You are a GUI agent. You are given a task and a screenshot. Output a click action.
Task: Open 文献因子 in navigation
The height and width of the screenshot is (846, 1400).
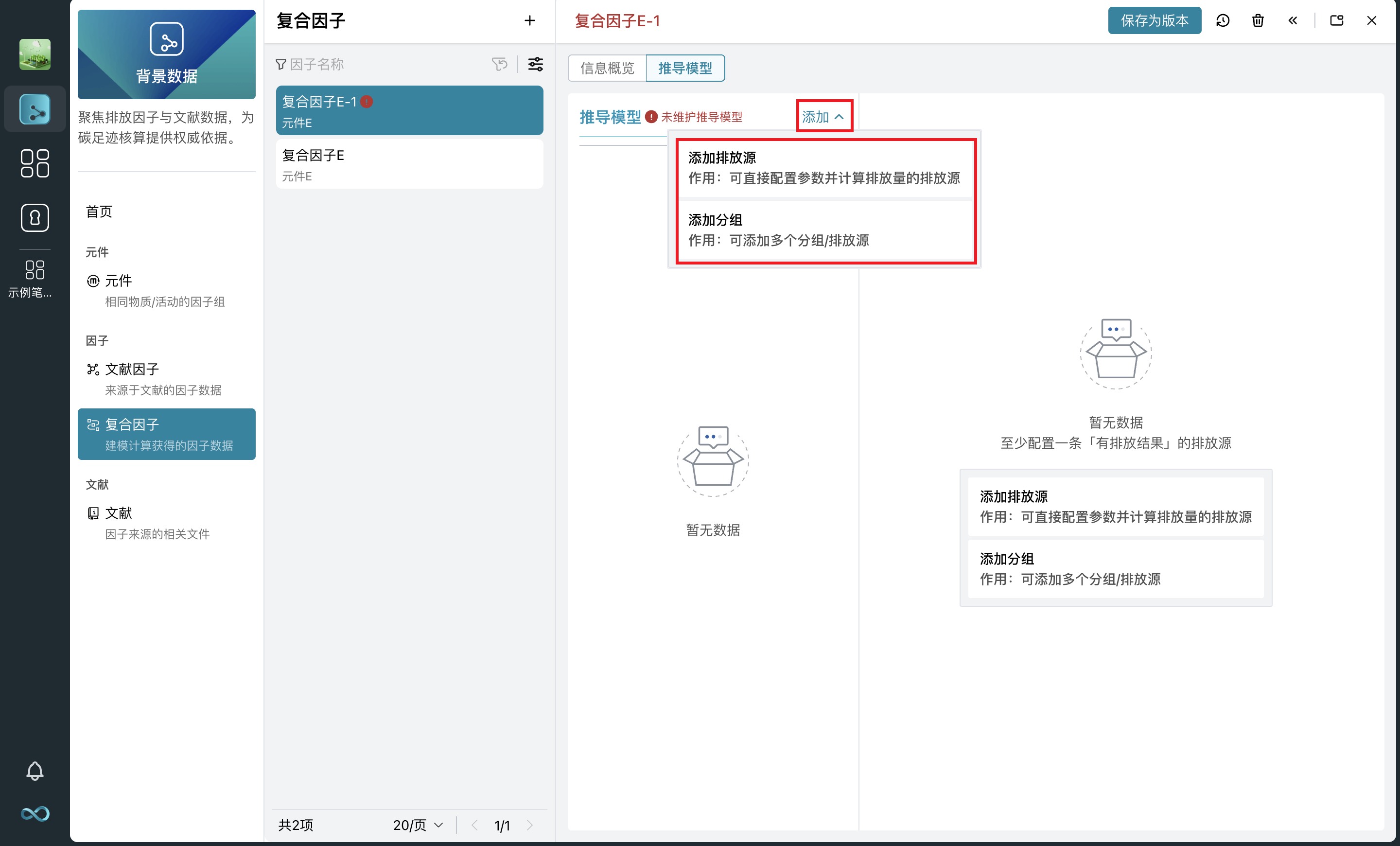[x=132, y=370]
